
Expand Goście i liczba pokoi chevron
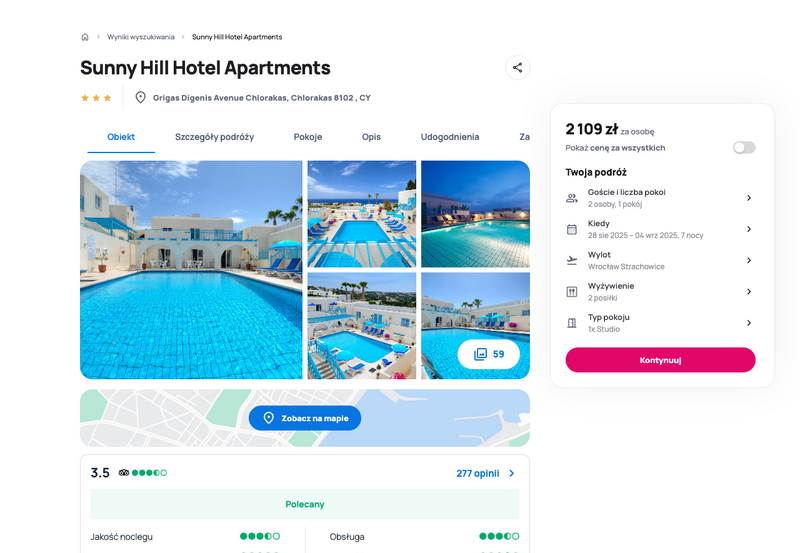(749, 198)
